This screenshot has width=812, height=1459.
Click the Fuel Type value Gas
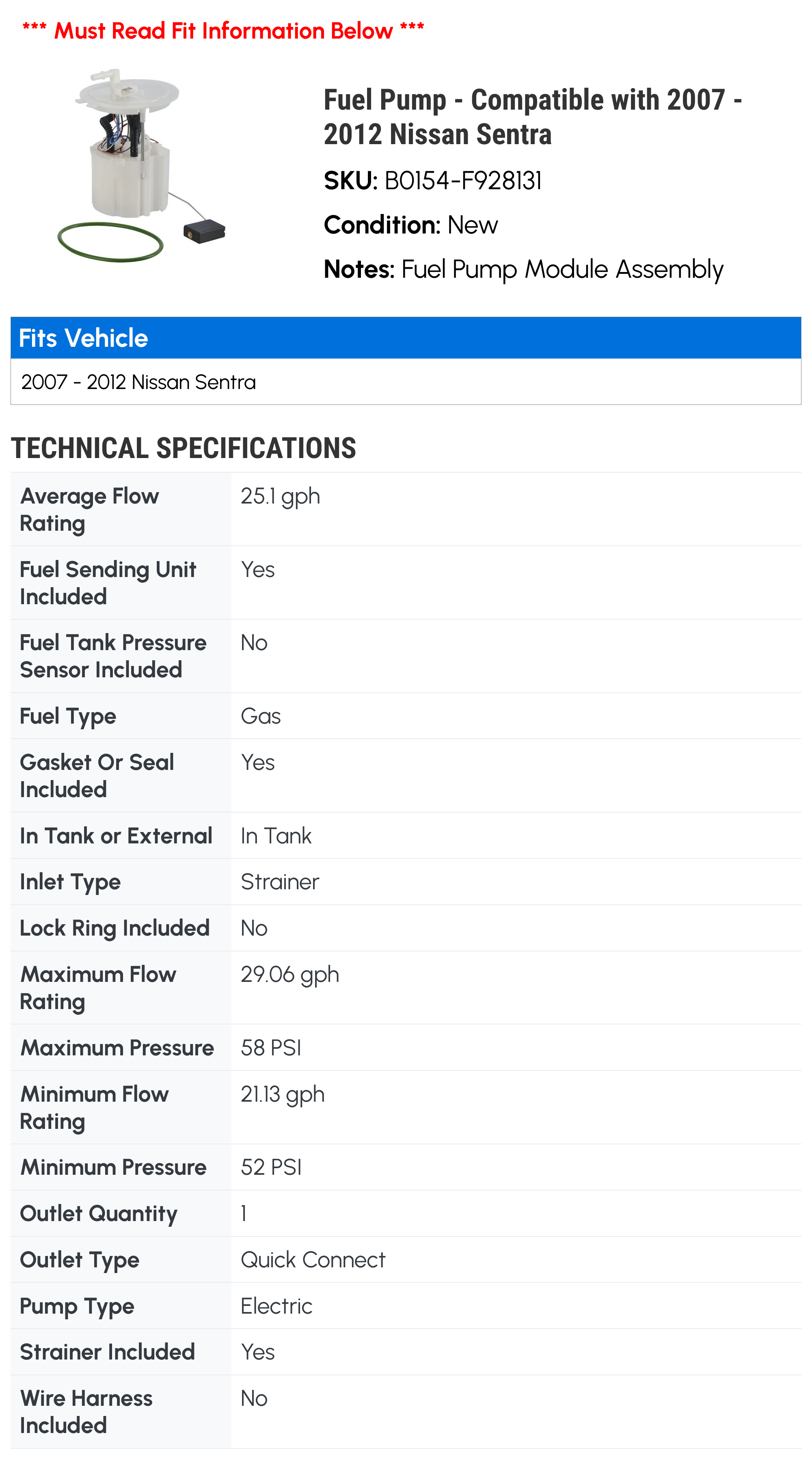[261, 716]
